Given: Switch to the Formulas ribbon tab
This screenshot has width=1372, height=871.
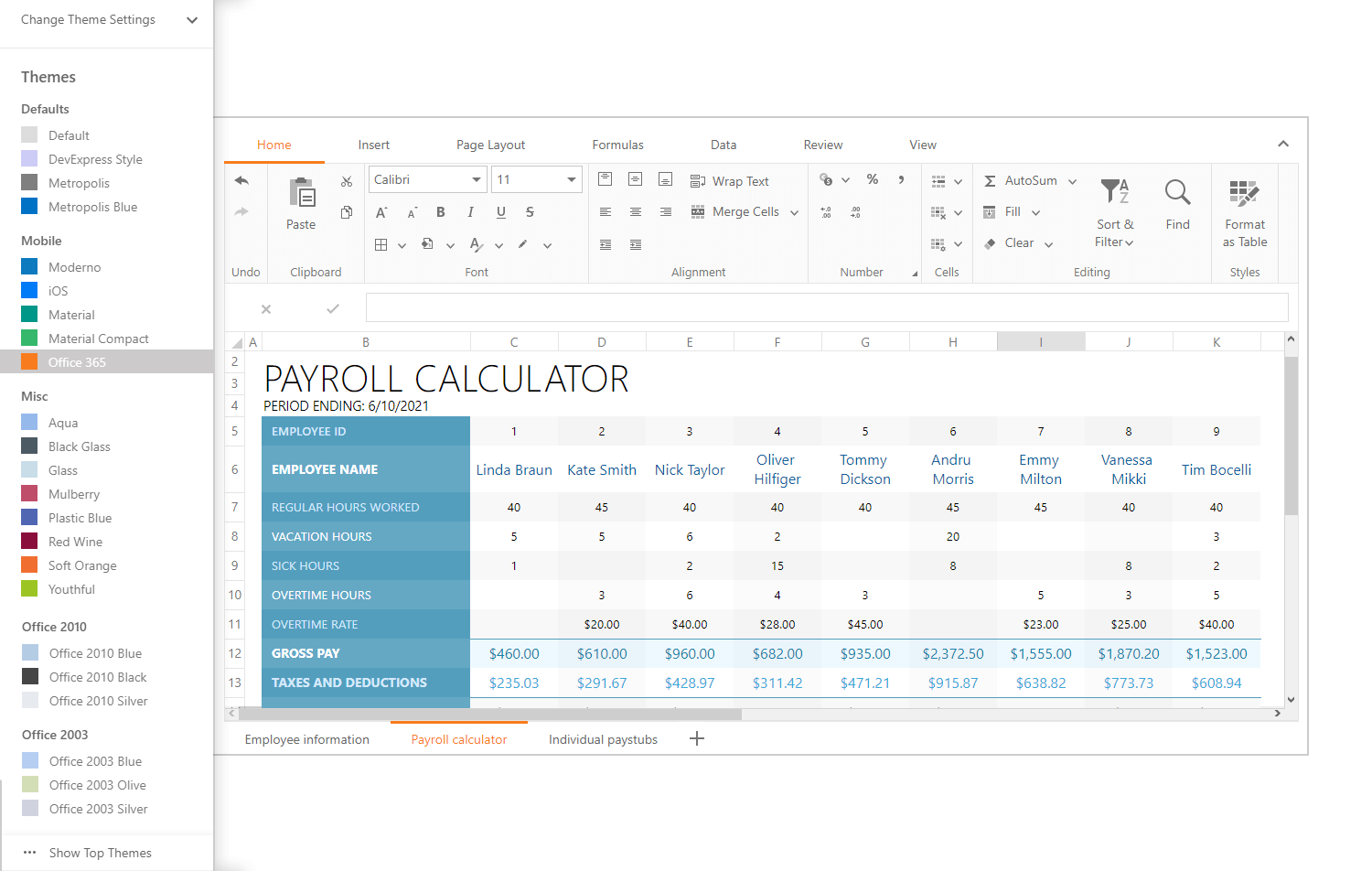Looking at the screenshot, I should [x=618, y=144].
